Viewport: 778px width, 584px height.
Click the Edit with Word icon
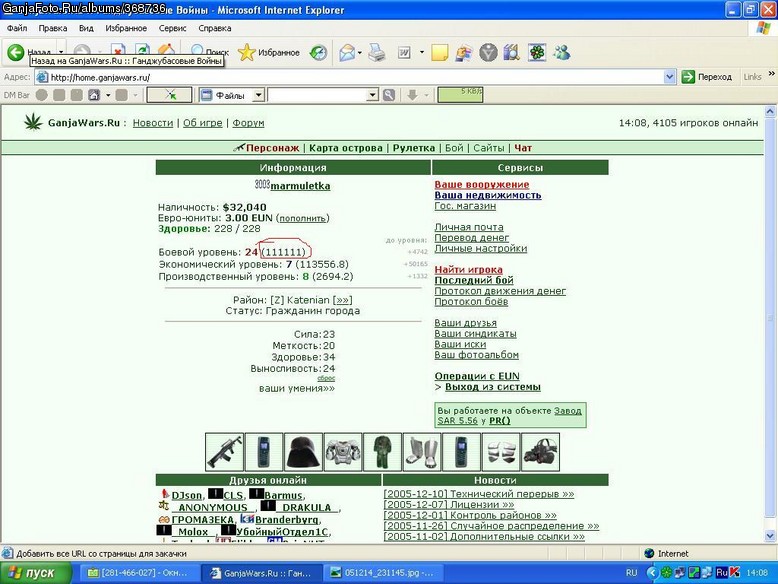pyautogui.click(x=404, y=52)
